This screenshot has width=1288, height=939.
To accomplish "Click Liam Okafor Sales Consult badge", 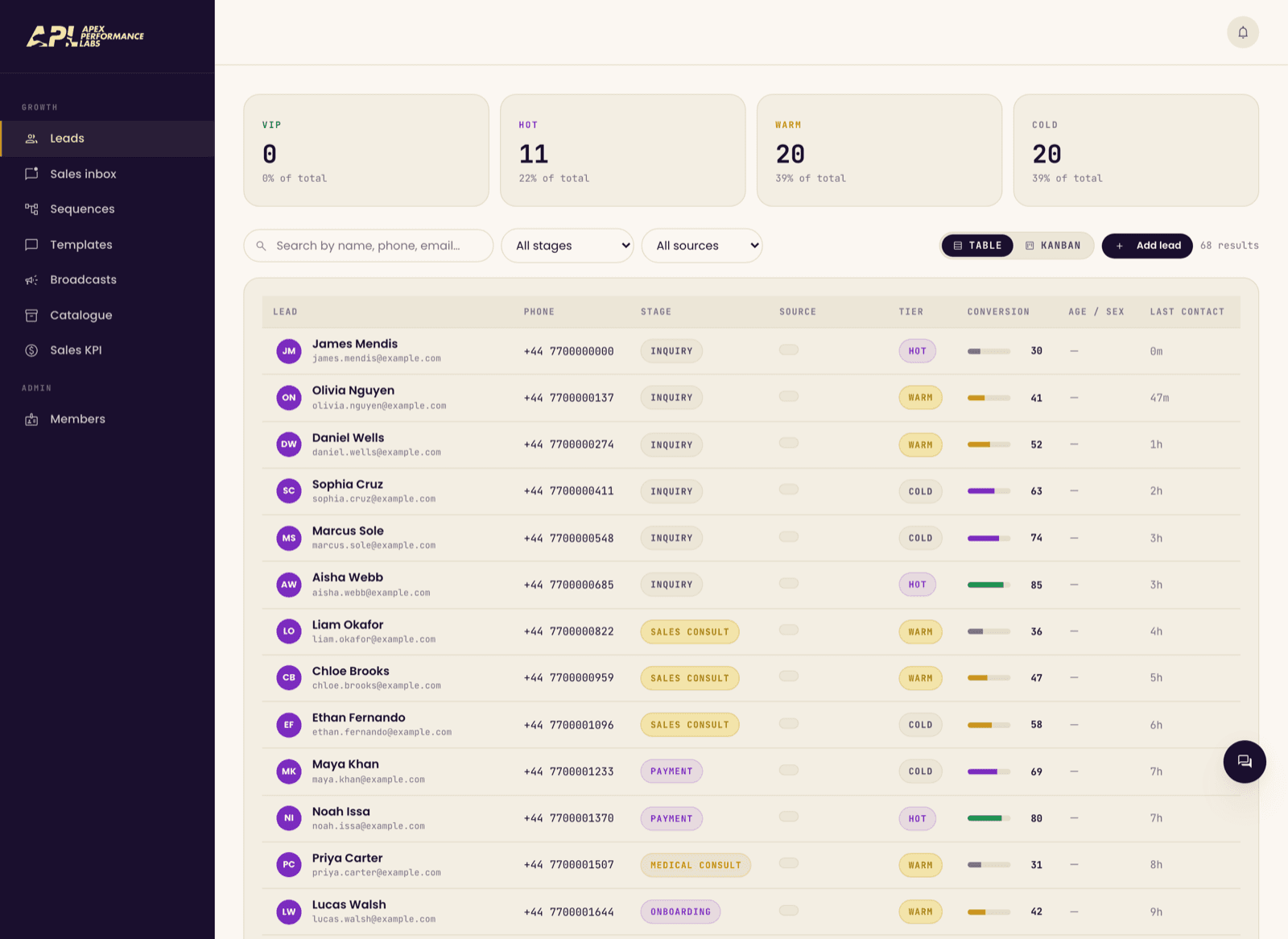I will tap(690, 632).
